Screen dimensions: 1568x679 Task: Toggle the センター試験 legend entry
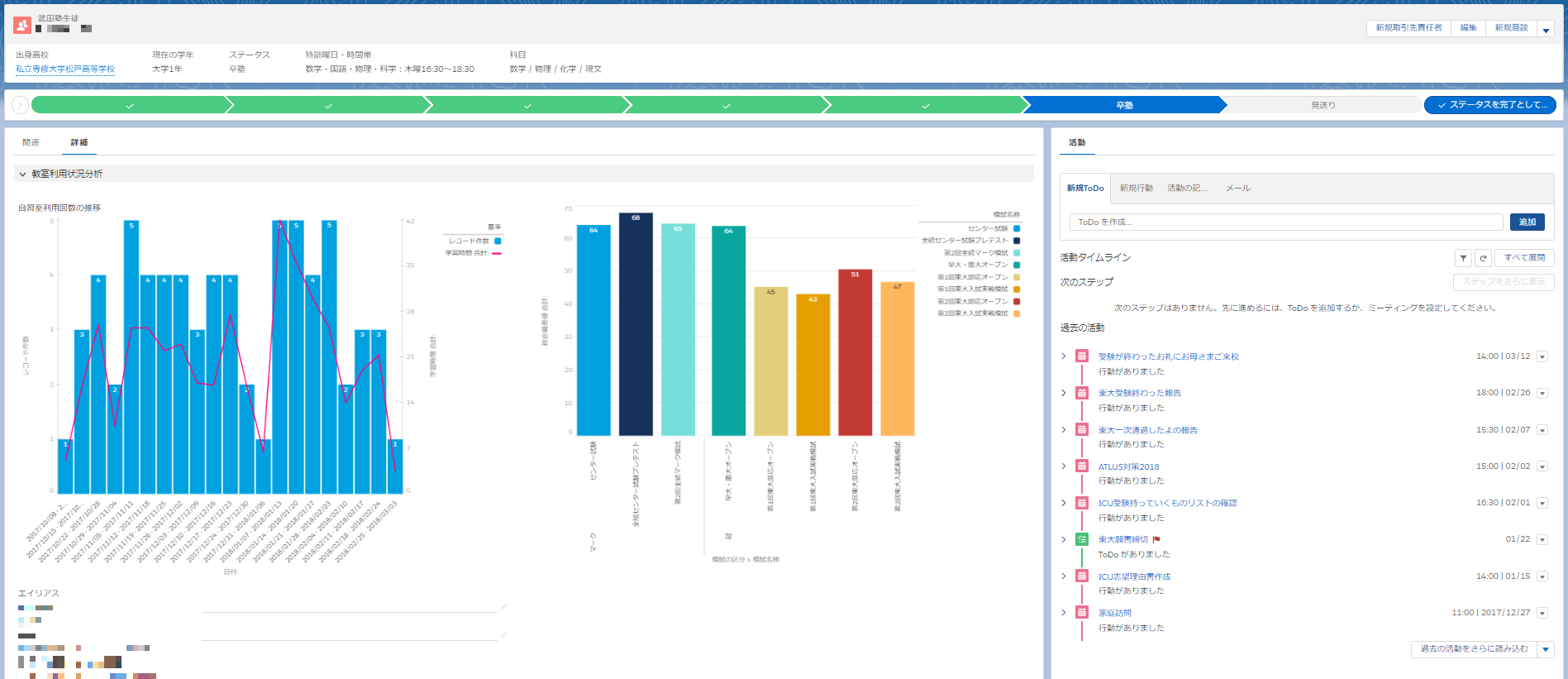pos(994,228)
